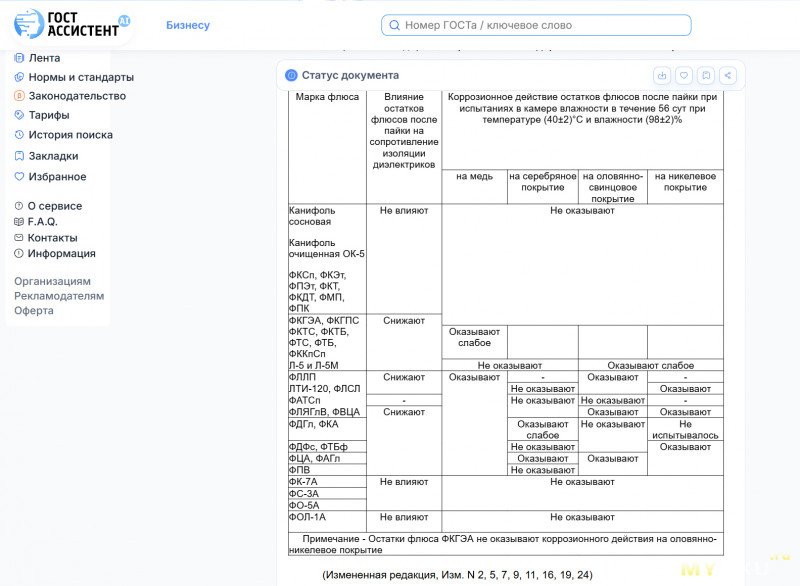Screen dimensions: 800x586
Task: Focus the Номер ГОСТа search field
Action: click(540, 25)
